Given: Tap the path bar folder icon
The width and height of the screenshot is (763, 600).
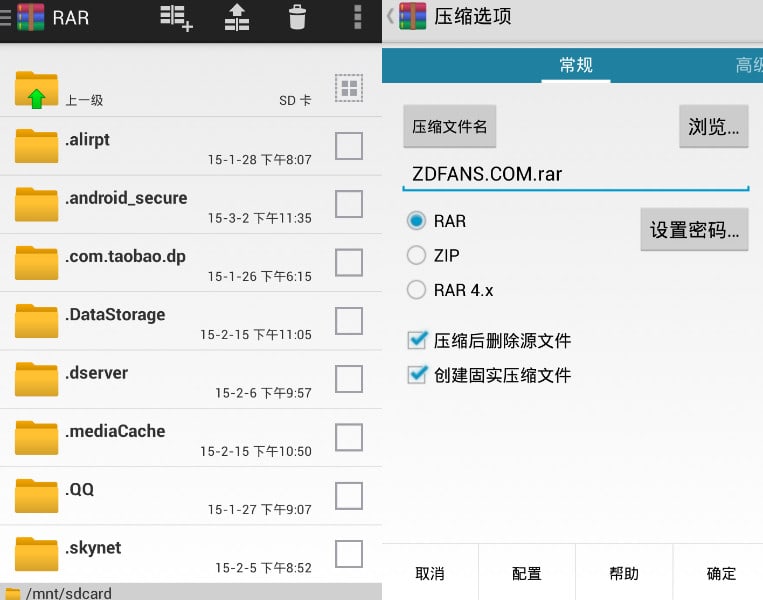Looking at the screenshot, I should click(13, 594).
